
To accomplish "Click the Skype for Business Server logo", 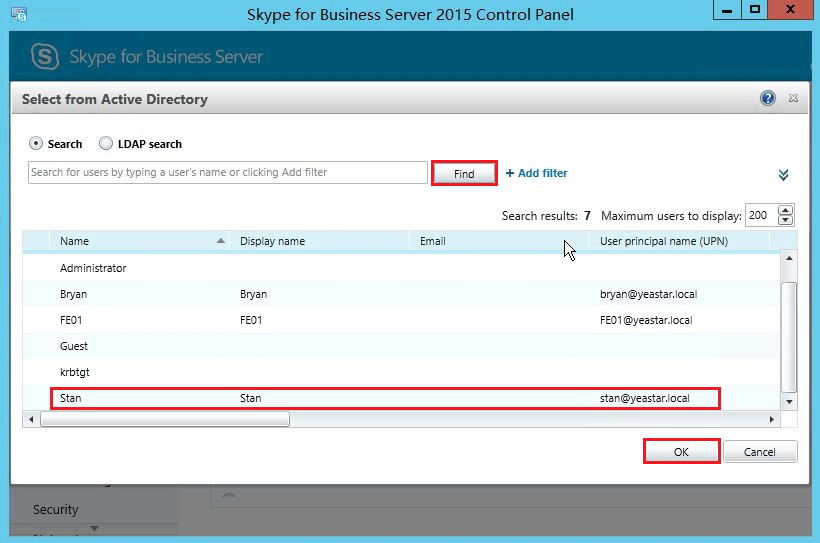I will point(45,56).
